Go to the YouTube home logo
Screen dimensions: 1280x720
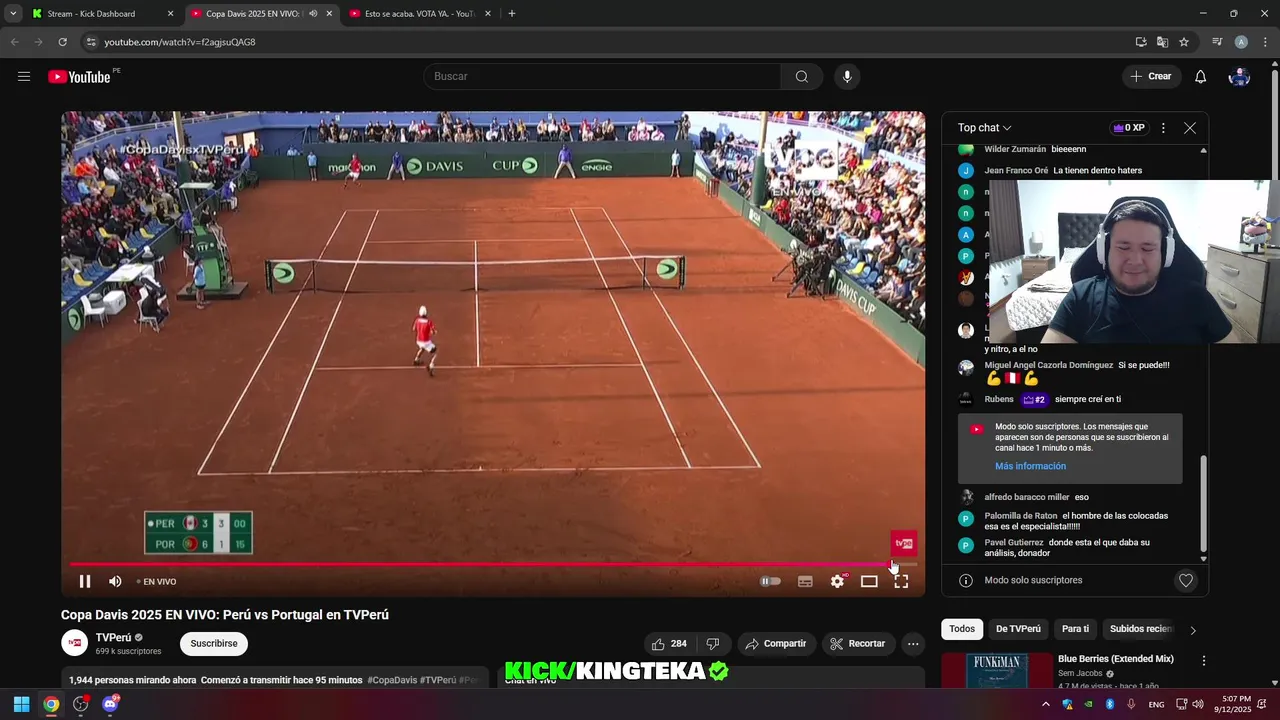pyautogui.click(x=79, y=77)
